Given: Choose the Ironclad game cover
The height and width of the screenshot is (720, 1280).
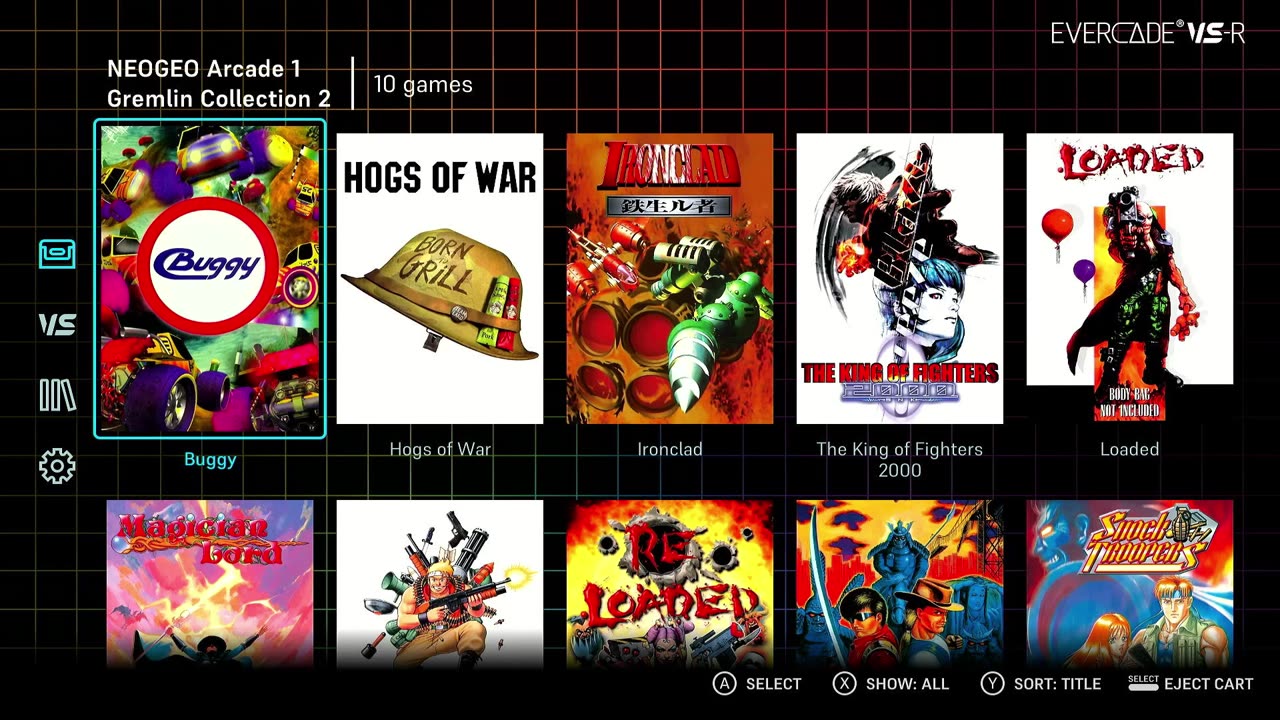Looking at the screenshot, I should [x=670, y=279].
